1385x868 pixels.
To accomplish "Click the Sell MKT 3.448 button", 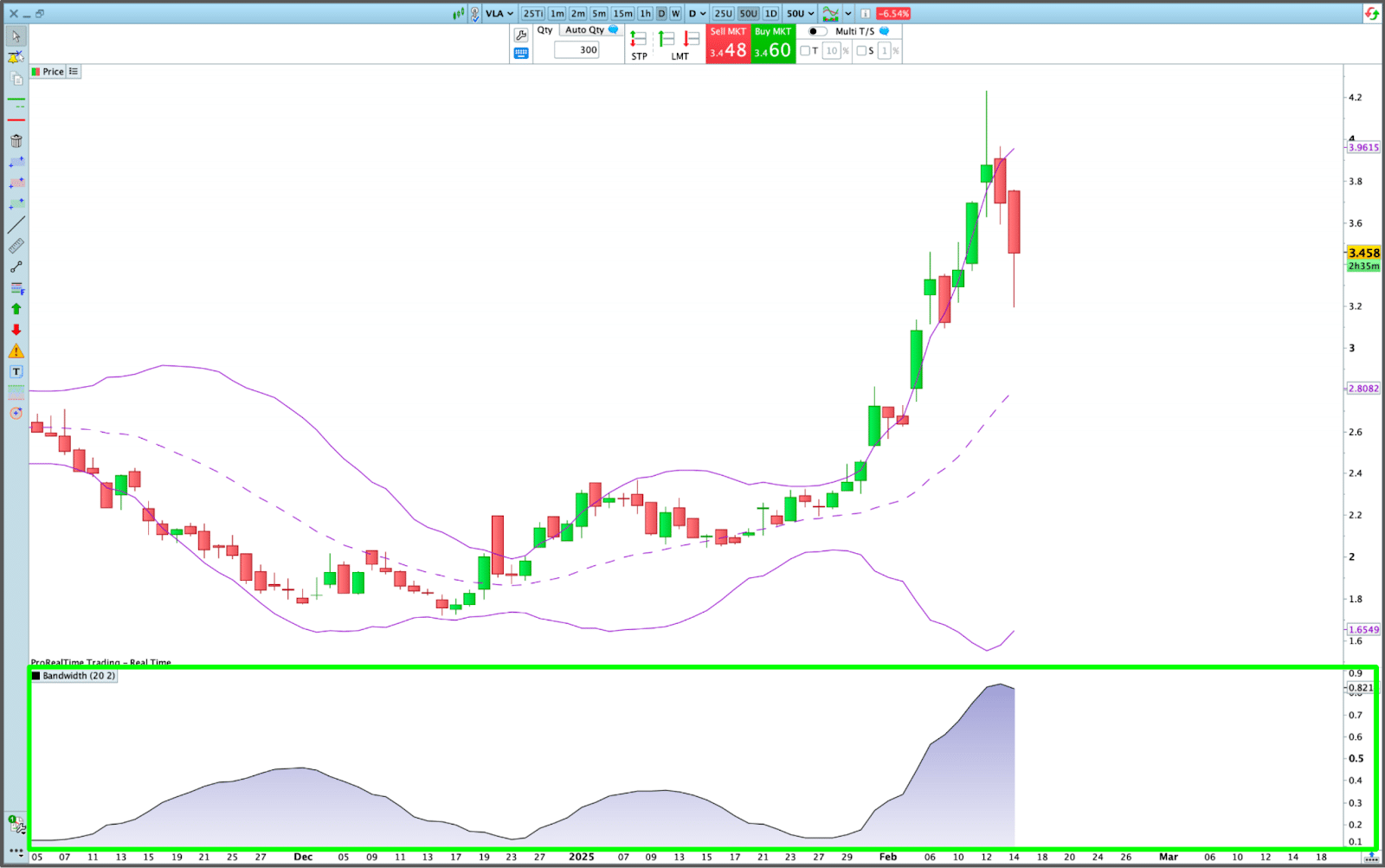I will coord(728,42).
